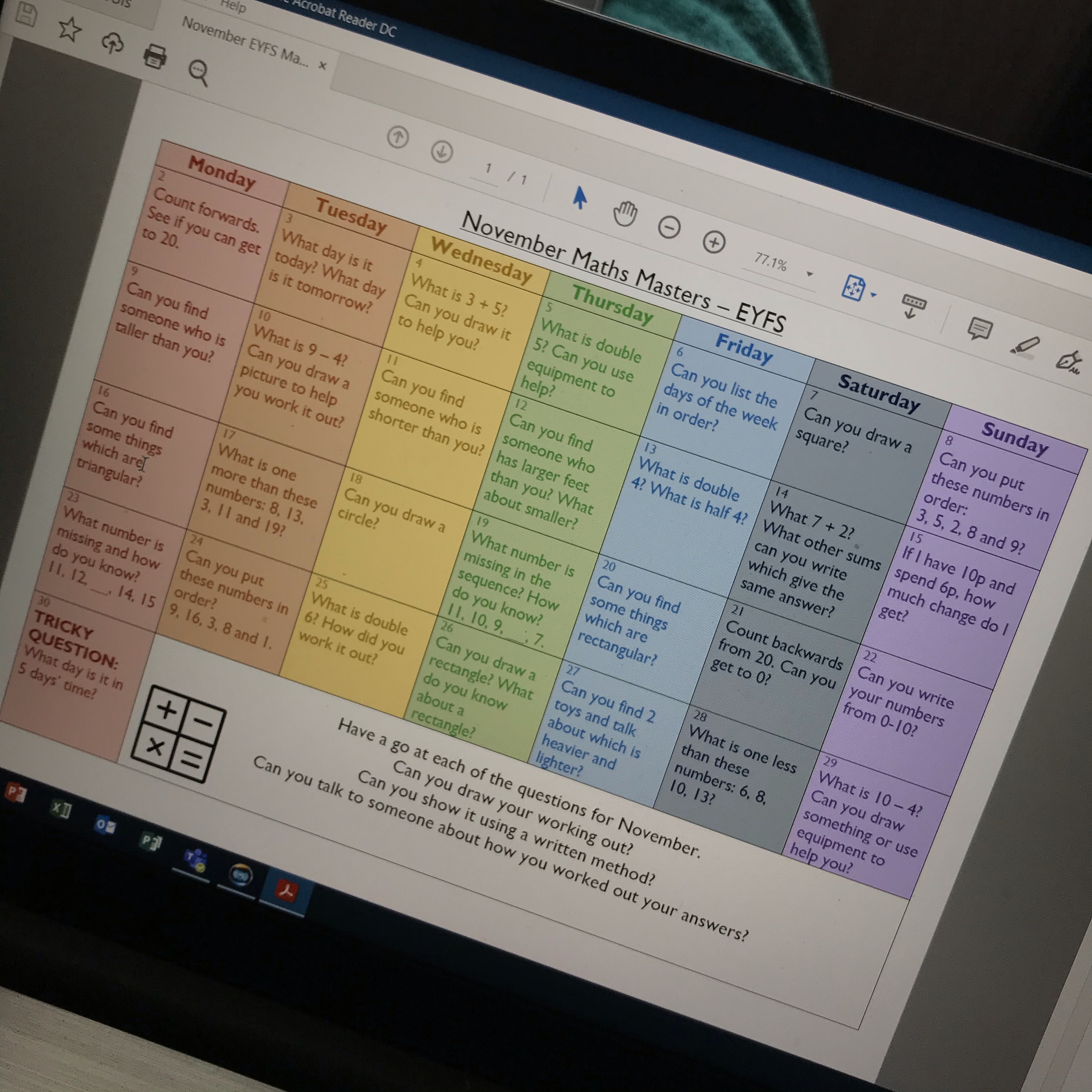Image resolution: width=1092 pixels, height=1092 pixels.
Task: Zoom out with the minus button
Action: [x=669, y=228]
